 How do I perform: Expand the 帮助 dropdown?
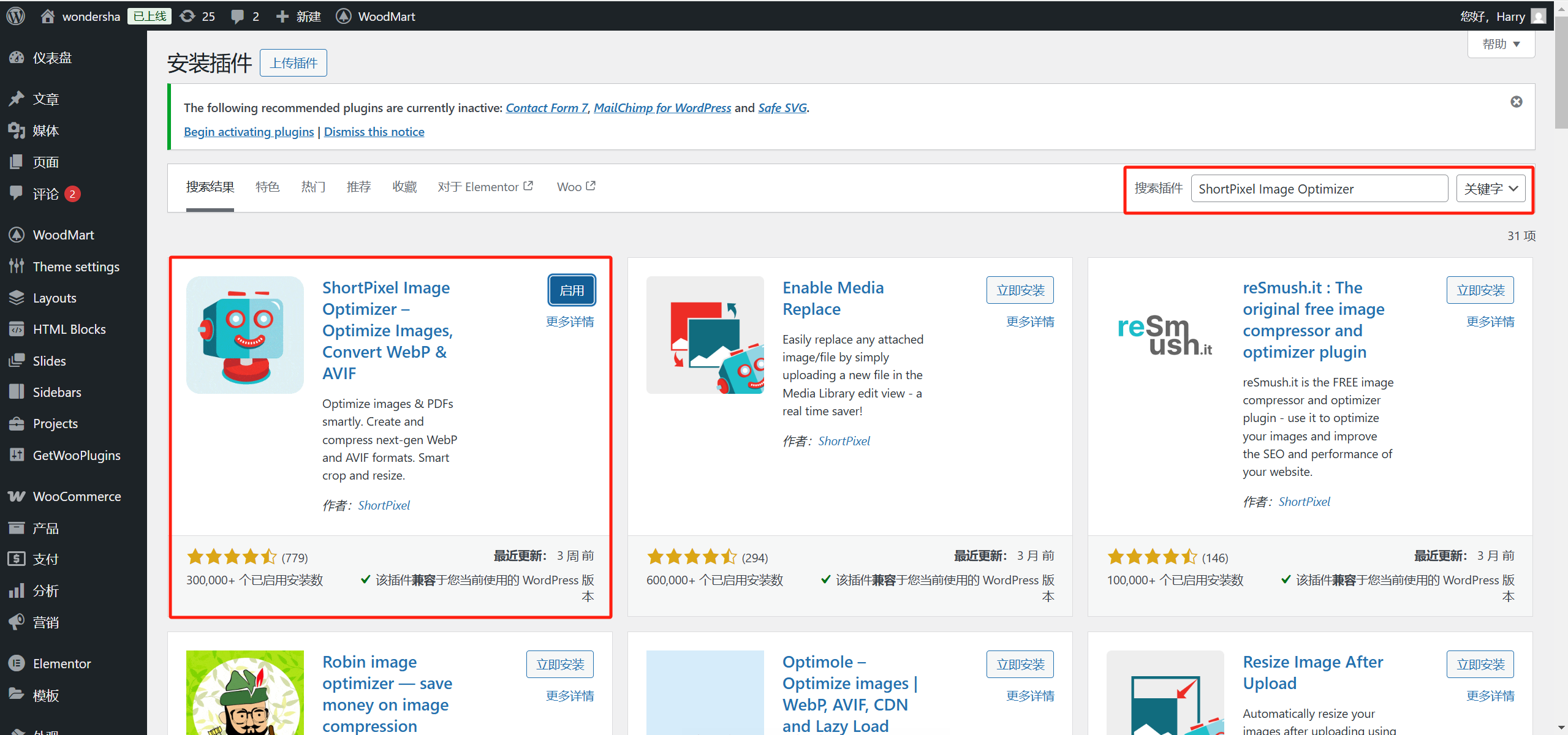(1501, 43)
